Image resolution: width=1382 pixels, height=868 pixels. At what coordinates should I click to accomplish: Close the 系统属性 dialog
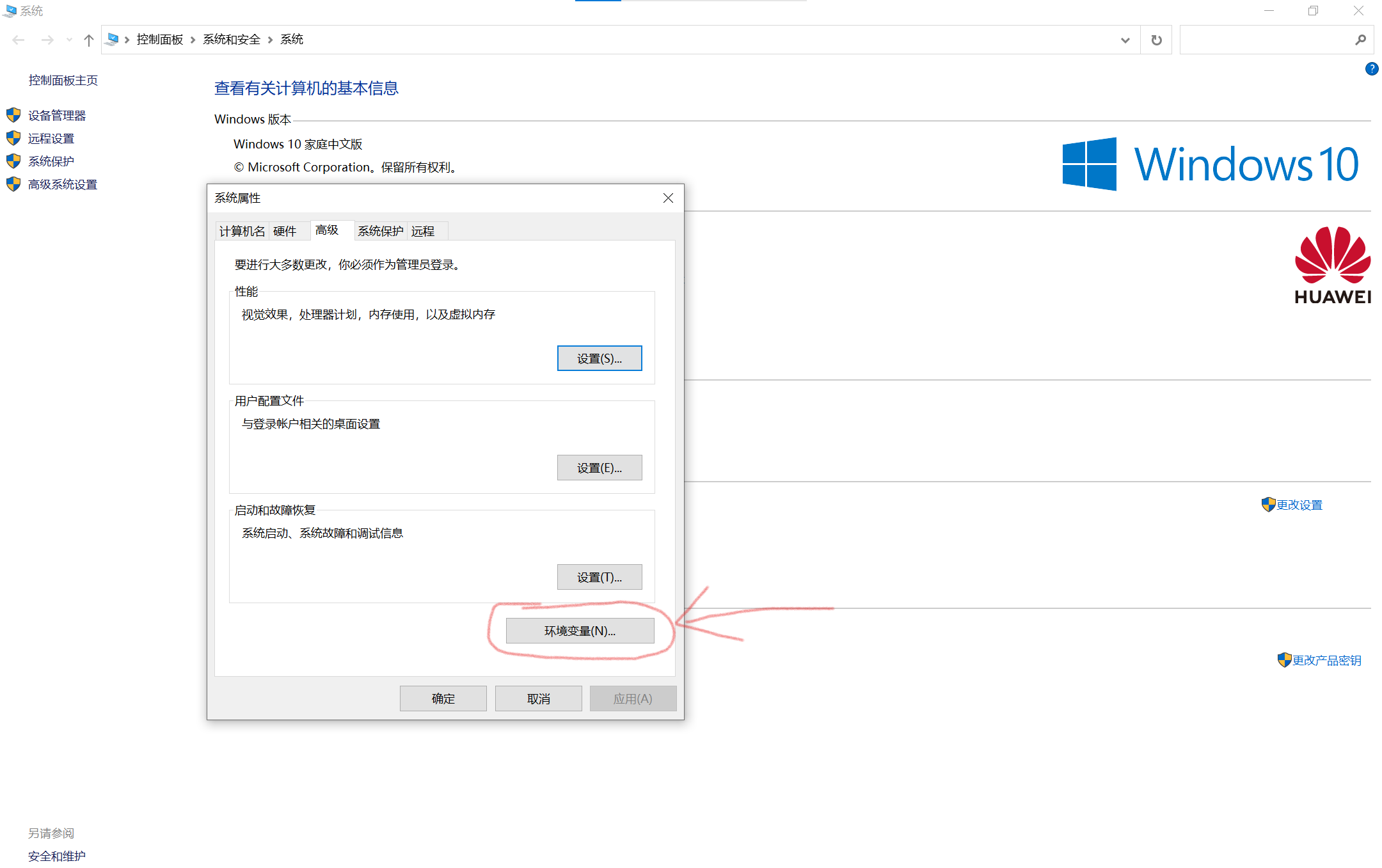[668, 198]
